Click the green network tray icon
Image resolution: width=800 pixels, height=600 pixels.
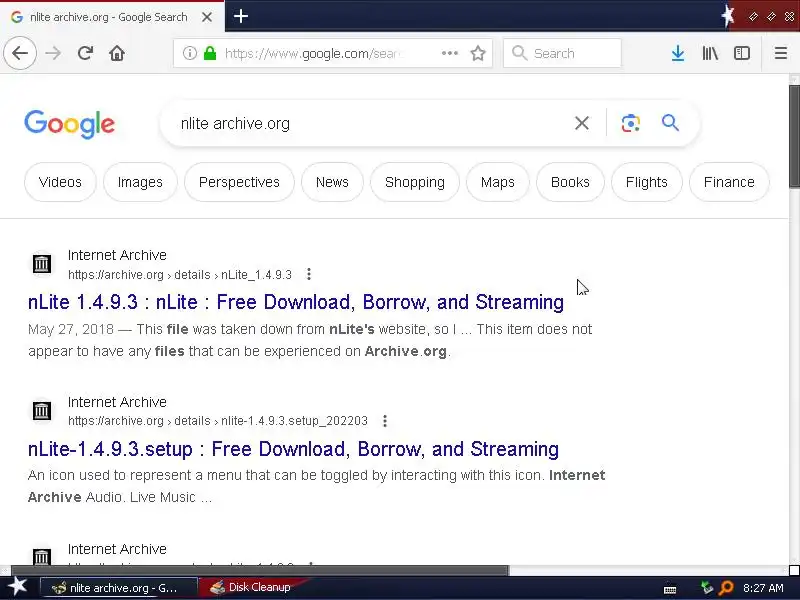[x=707, y=588]
